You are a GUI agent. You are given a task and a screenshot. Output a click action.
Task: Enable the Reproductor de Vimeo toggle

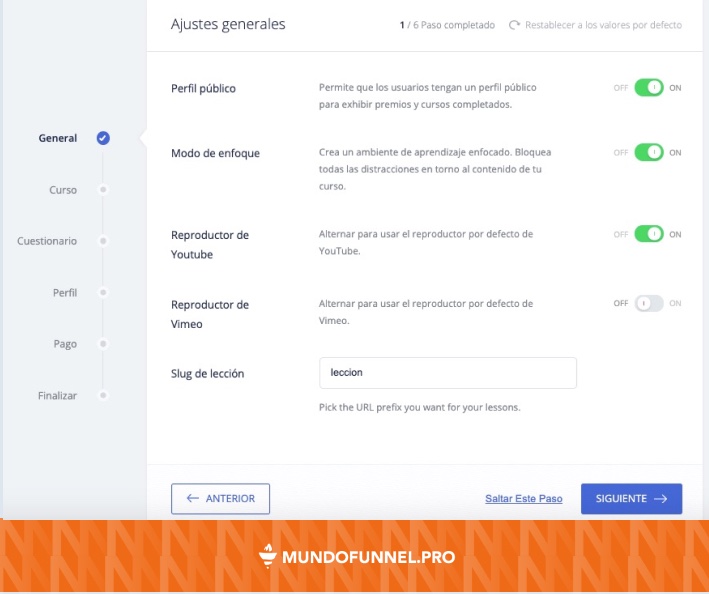[648, 303]
